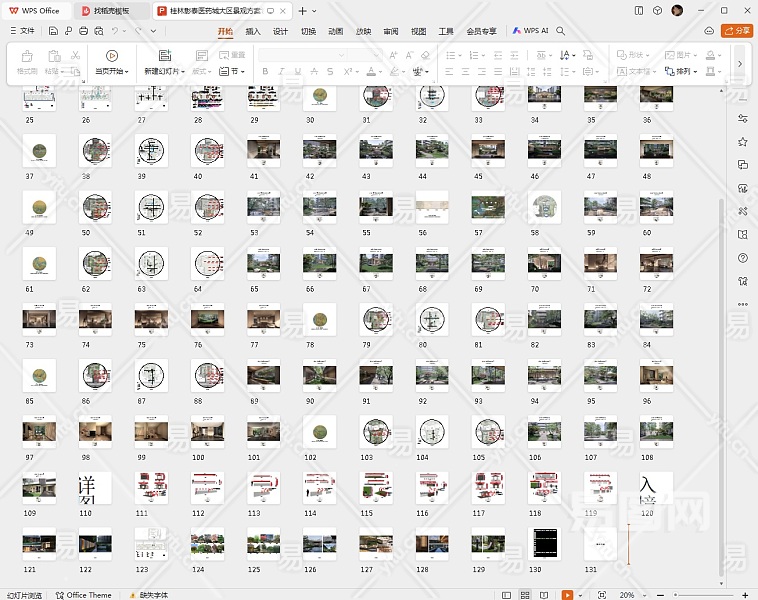Viewport: 758px width, 600px height.
Task: Click the save icon in quick toolbar
Action: (53, 31)
